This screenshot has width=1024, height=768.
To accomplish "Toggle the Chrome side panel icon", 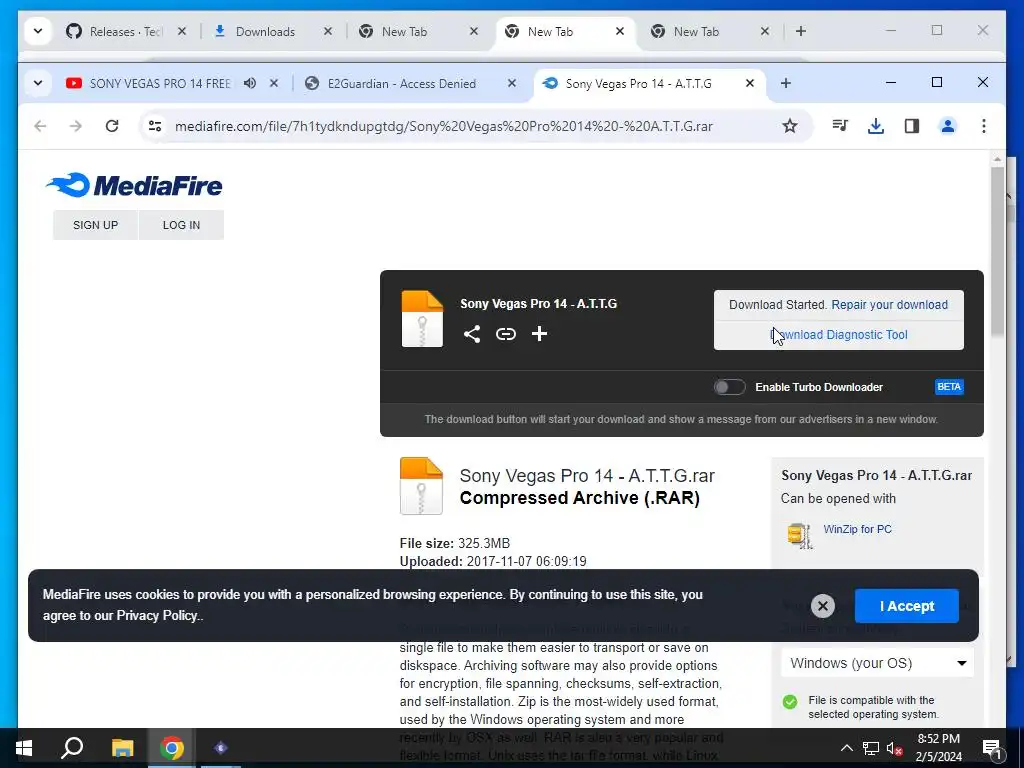I will click(x=912, y=126).
